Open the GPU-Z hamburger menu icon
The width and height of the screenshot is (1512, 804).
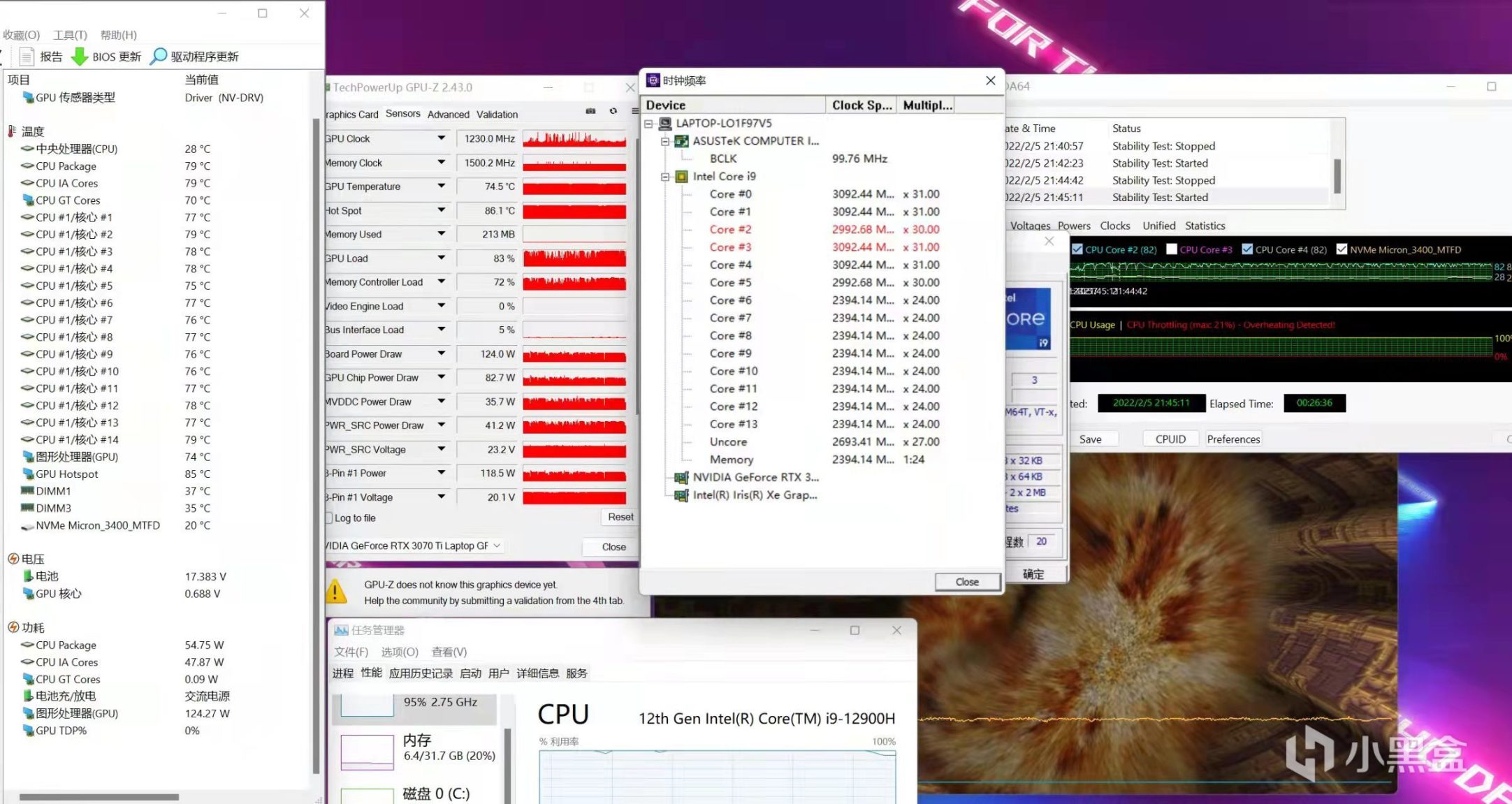tap(634, 111)
